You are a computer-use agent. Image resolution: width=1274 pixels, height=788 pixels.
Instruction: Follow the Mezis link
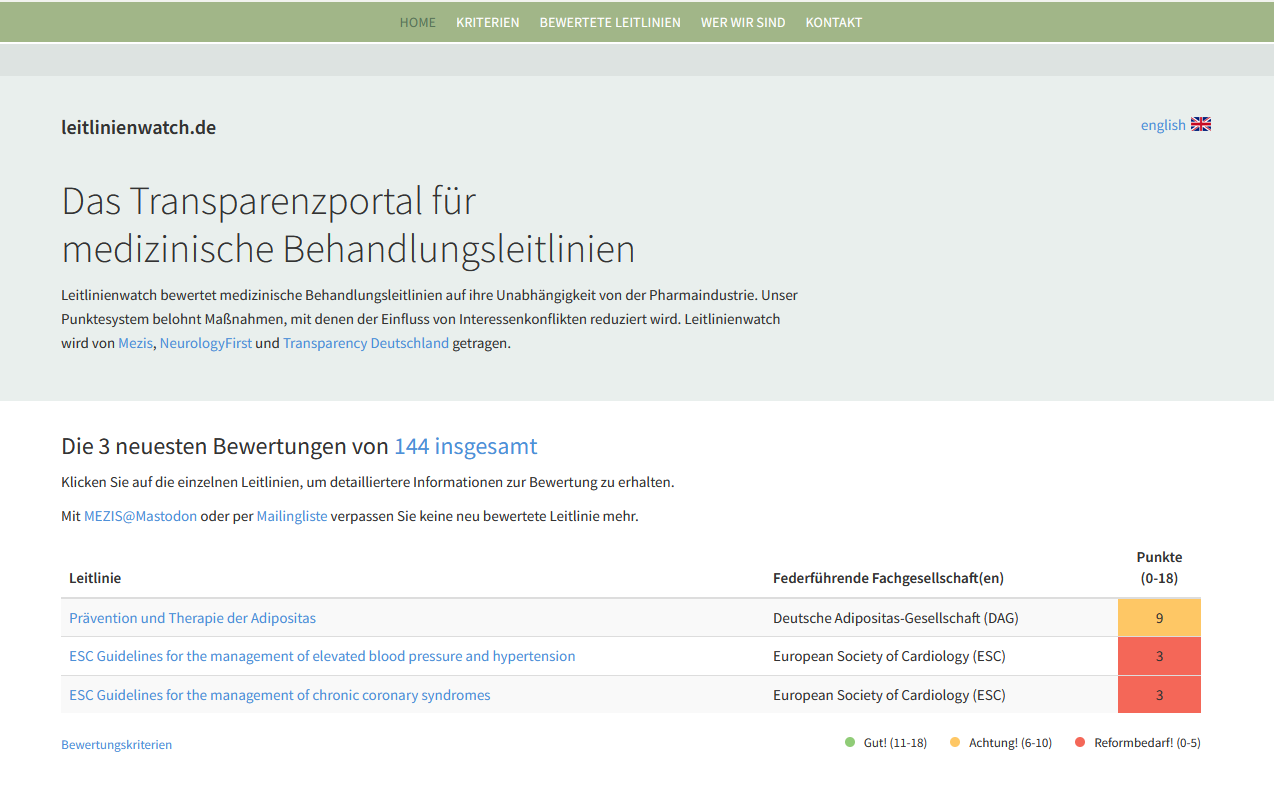(x=135, y=343)
